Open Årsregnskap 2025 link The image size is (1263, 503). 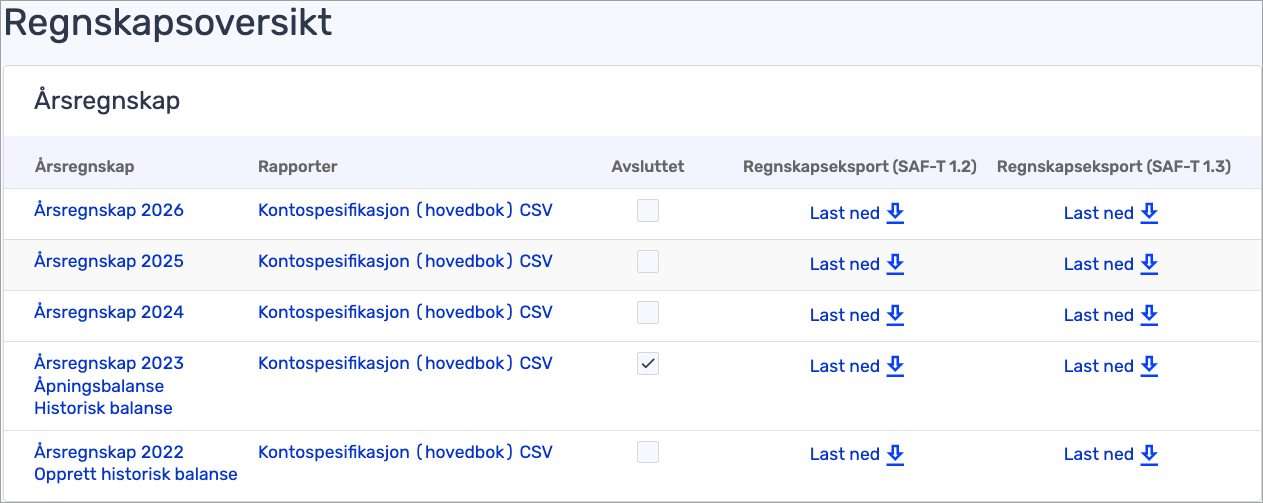pos(109,262)
